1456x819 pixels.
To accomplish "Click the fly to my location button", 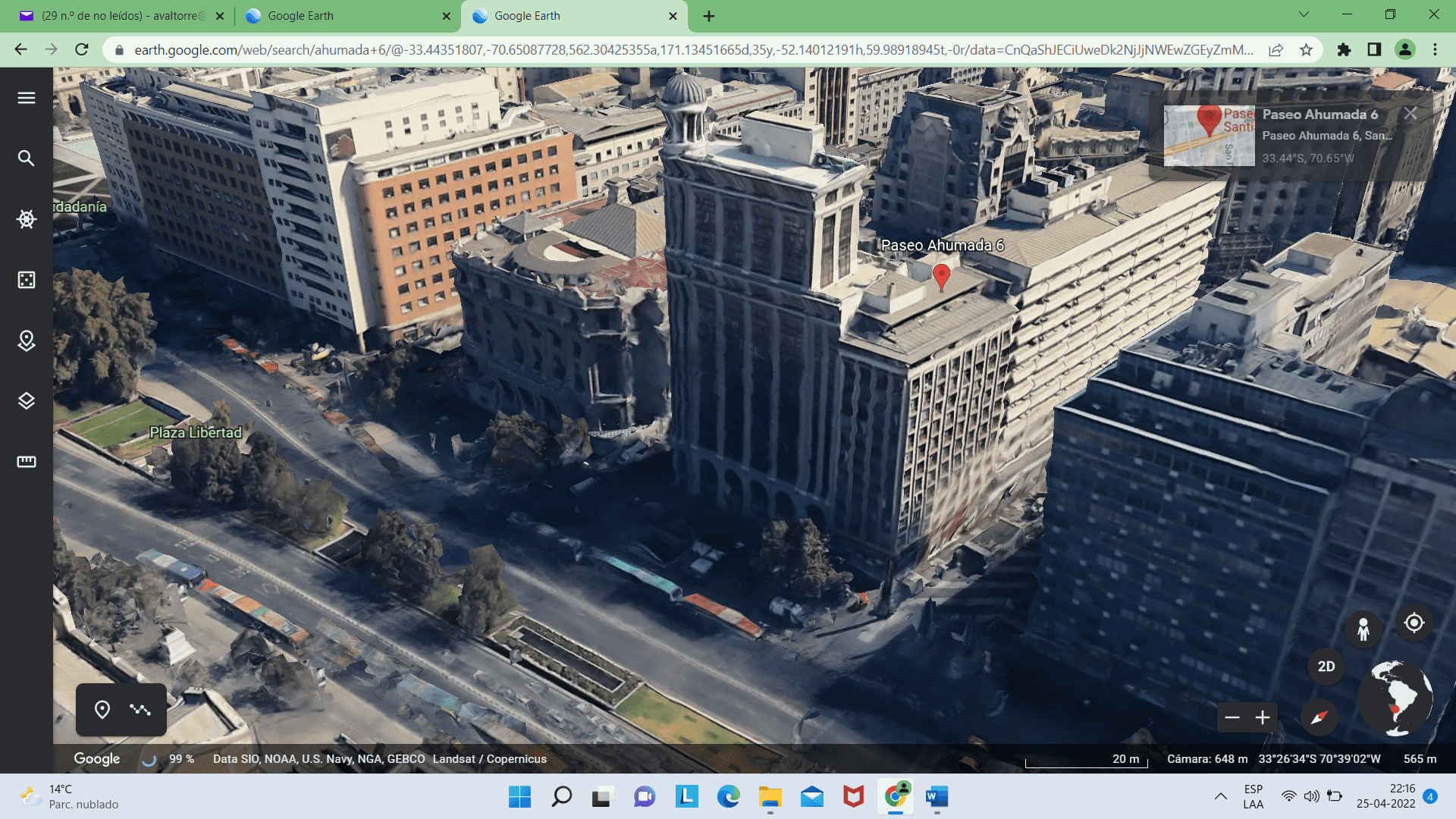I will (1414, 623).
